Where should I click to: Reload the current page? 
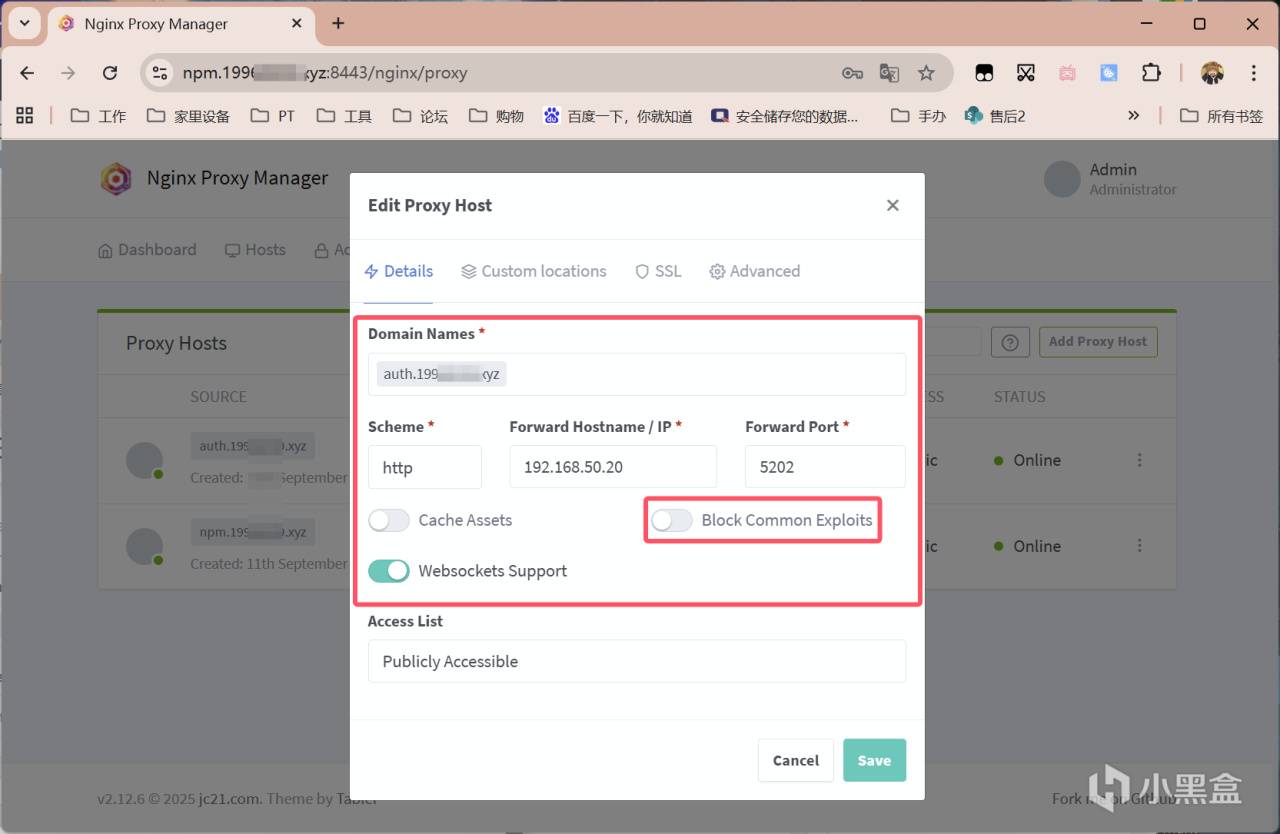[x=110, y=73]
